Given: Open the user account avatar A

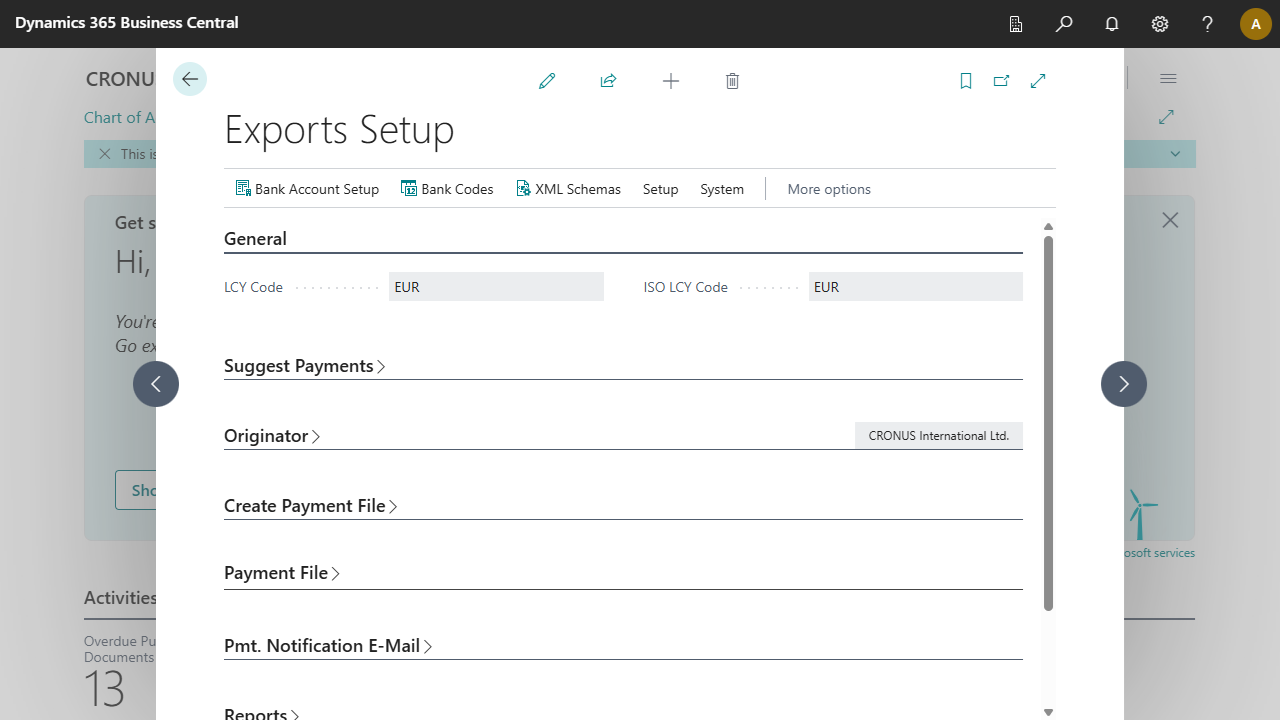Looking at the screenshot, I should pyautogui.click(x=1256, y=24).
